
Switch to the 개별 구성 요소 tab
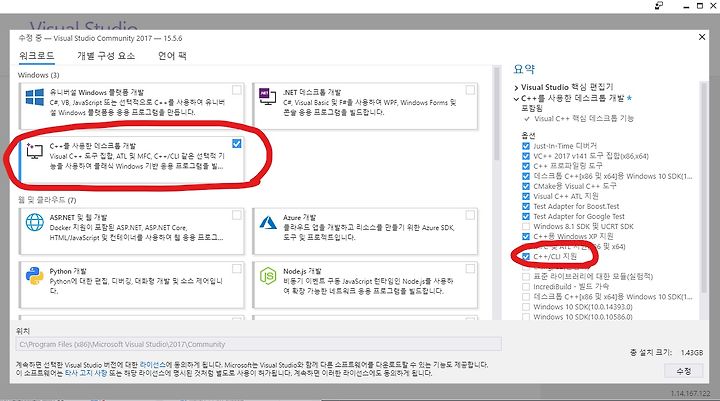point(106,56)
